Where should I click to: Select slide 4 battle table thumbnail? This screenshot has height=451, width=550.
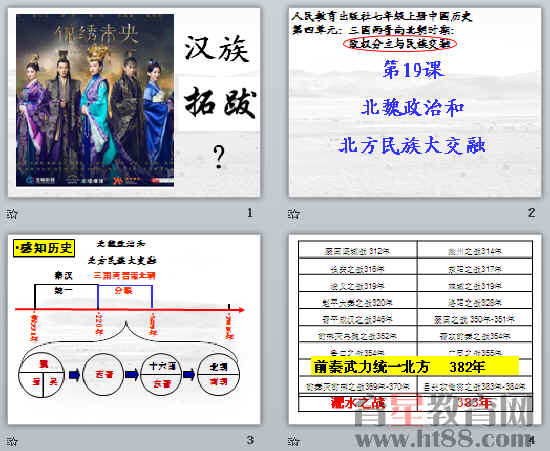click(415, 329)
